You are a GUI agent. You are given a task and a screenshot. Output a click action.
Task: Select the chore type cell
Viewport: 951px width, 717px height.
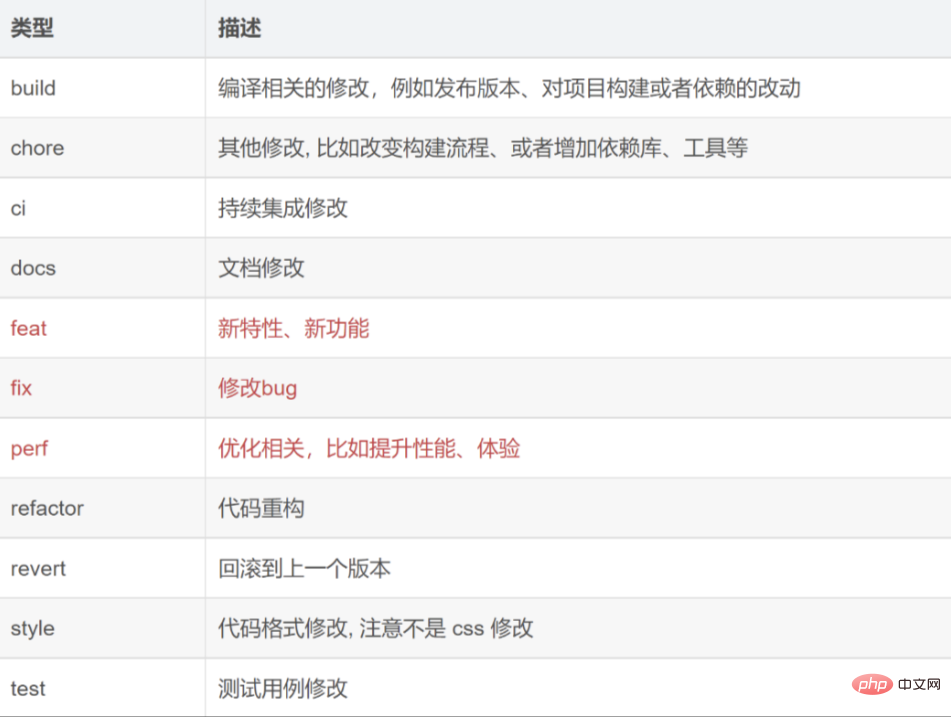(37, 148)
